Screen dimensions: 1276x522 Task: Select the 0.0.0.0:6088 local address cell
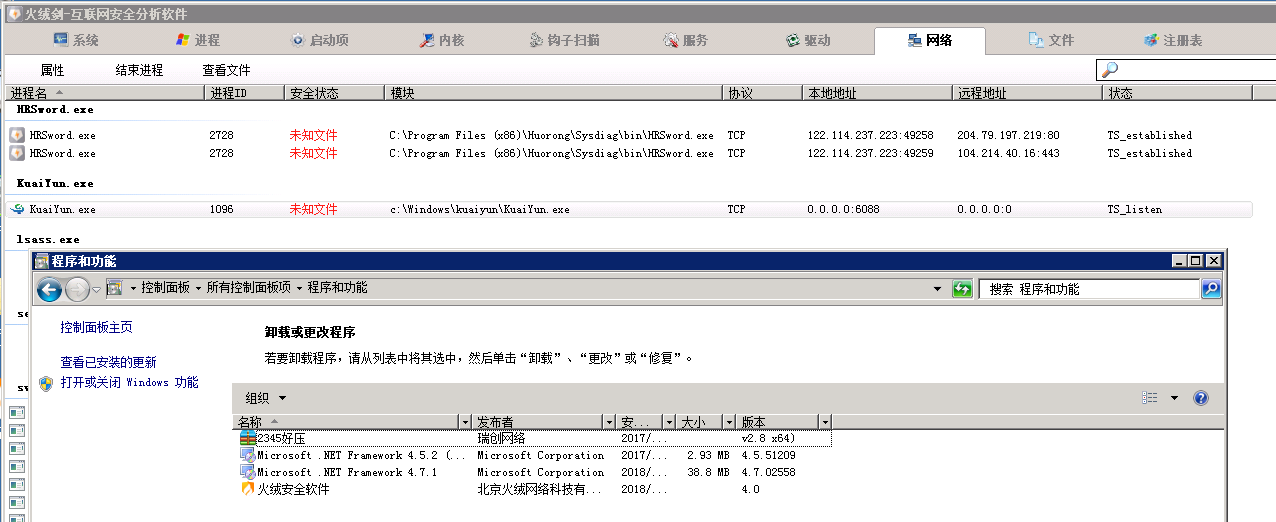tap(843, 209)
